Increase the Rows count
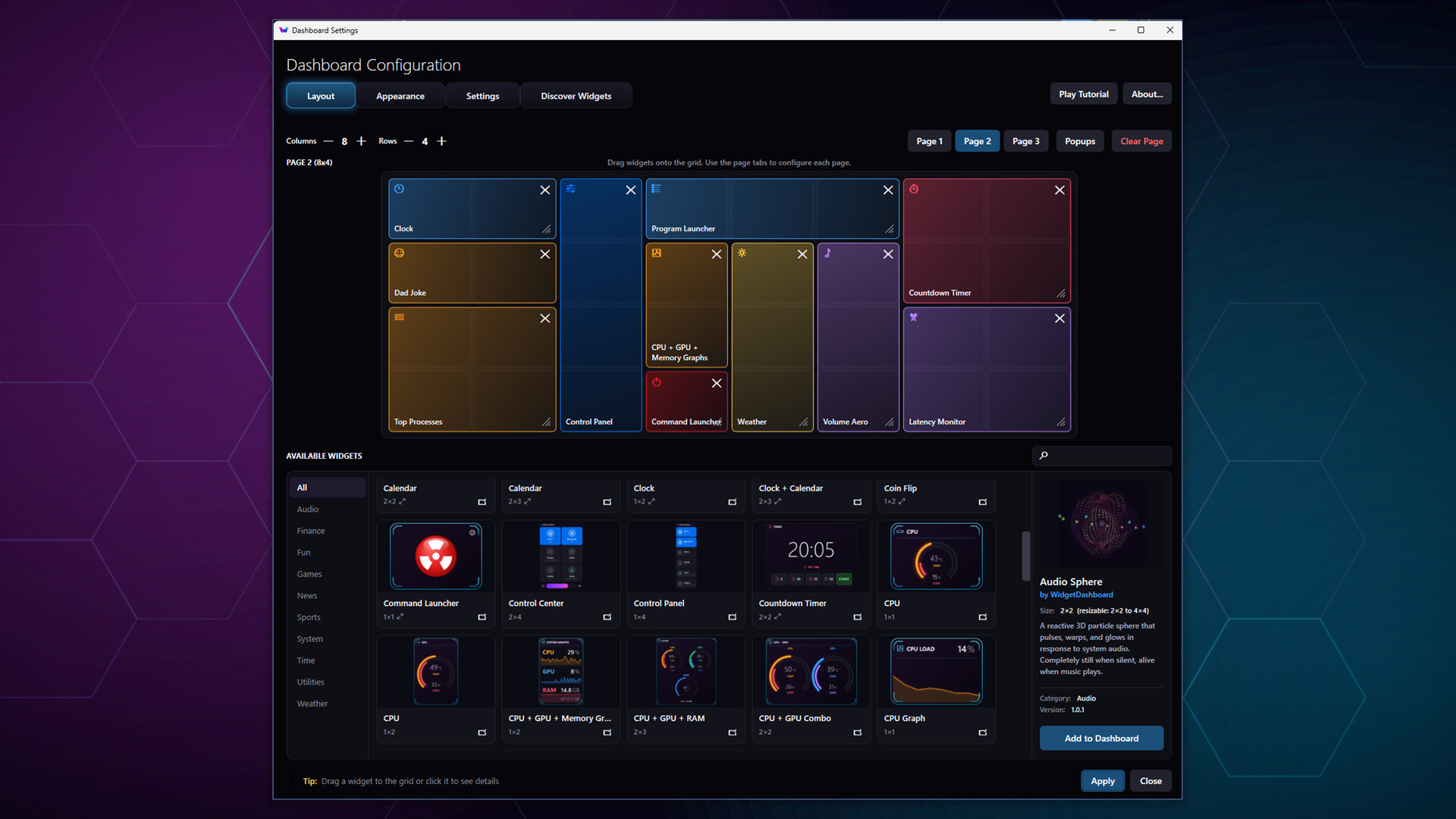The height and width of the screenshot is (819, 1456). [441, 141]
